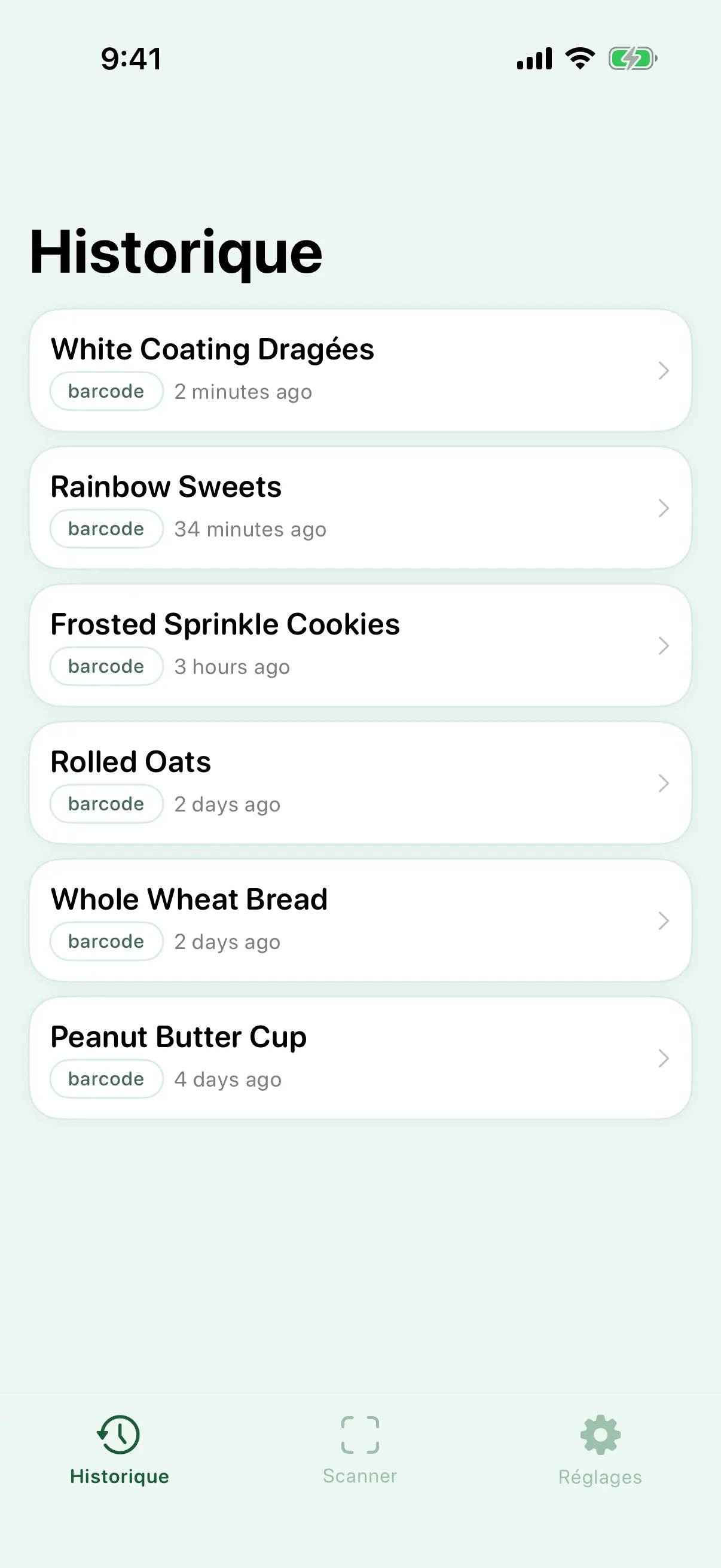Expand the Frosted Sprinkle Cookies chevron
Screen dimensions: 721x1568
(x=664, y=645)
